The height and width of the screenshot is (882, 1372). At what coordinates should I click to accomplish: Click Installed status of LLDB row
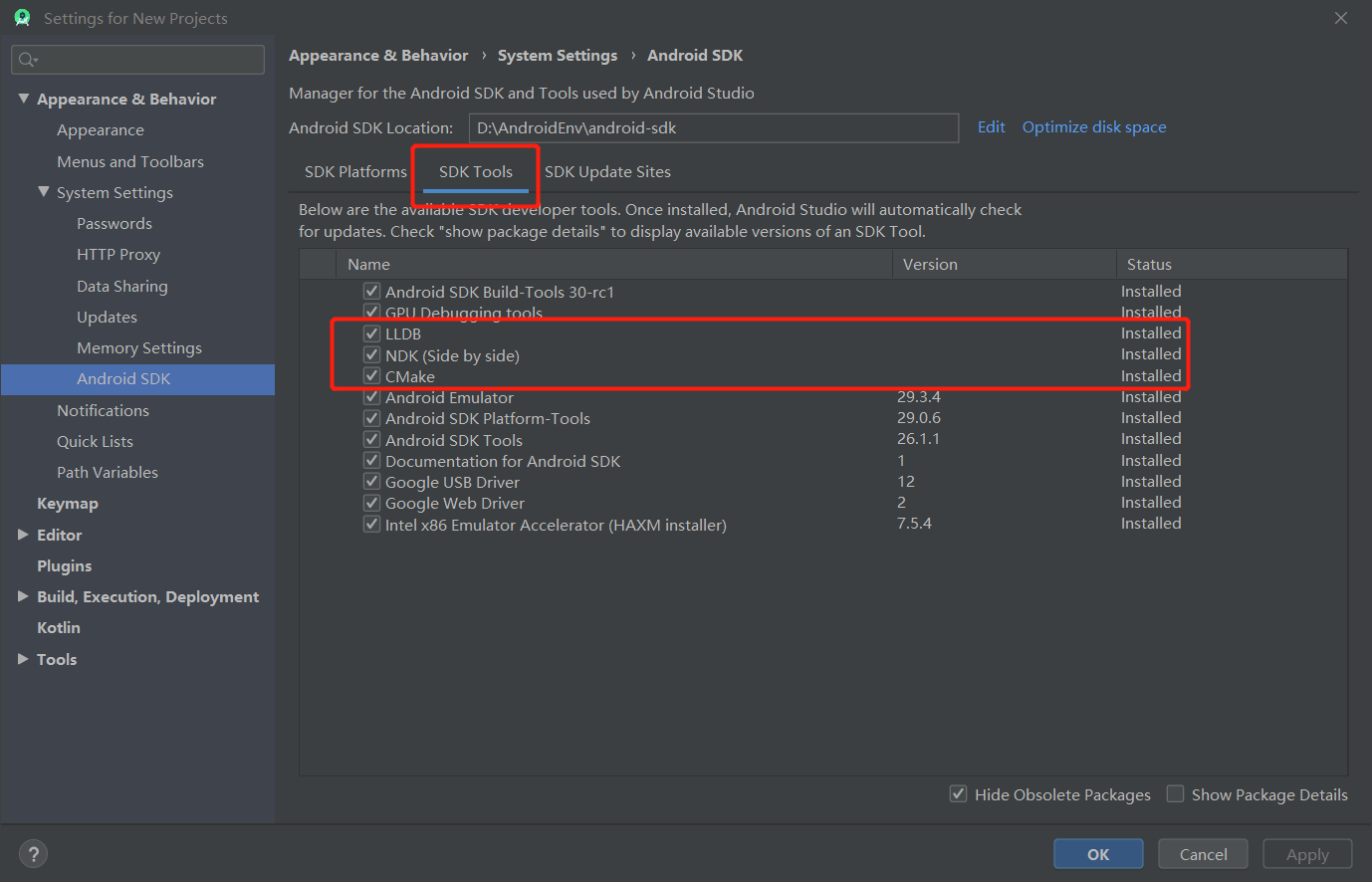click(1151, 333)
